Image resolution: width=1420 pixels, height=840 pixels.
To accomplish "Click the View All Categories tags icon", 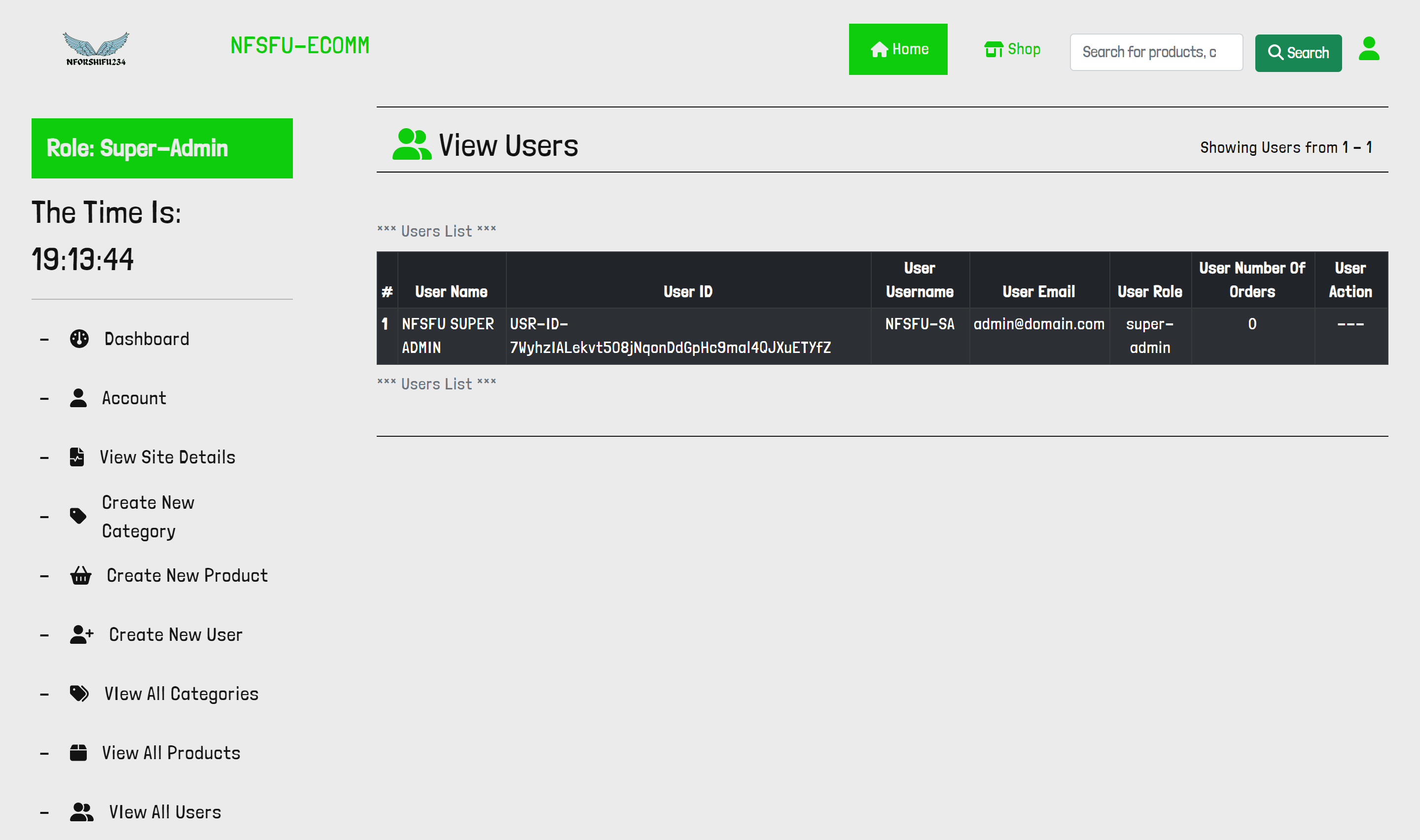I will [79, 694].
